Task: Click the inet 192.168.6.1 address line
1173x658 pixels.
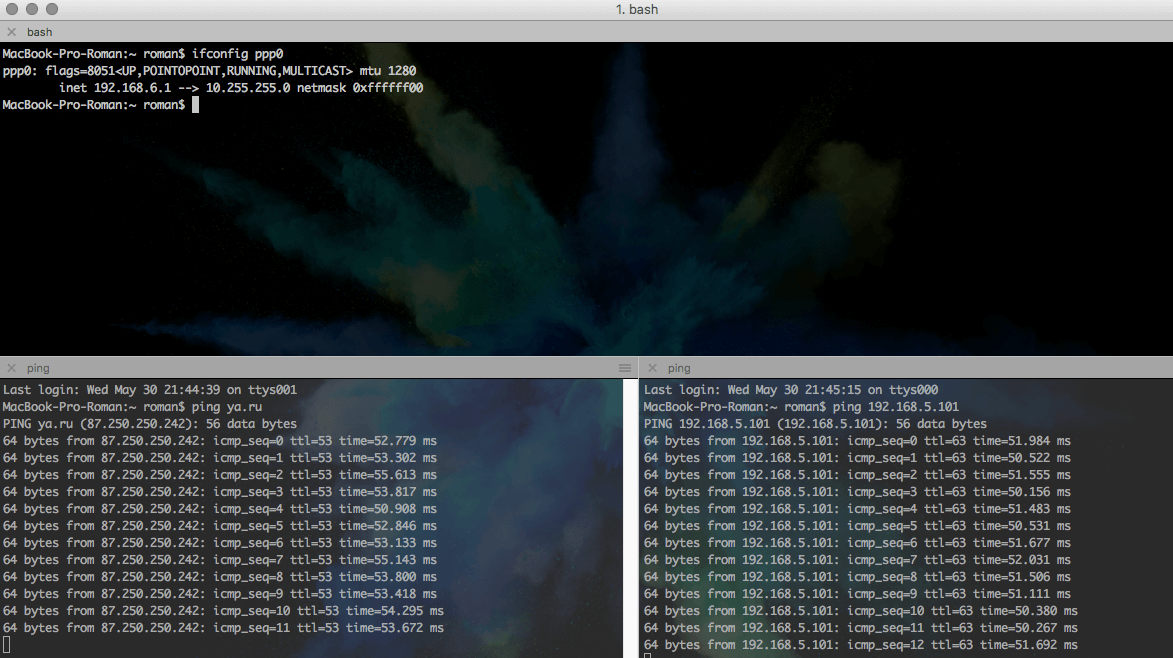Action: [240, 88]
